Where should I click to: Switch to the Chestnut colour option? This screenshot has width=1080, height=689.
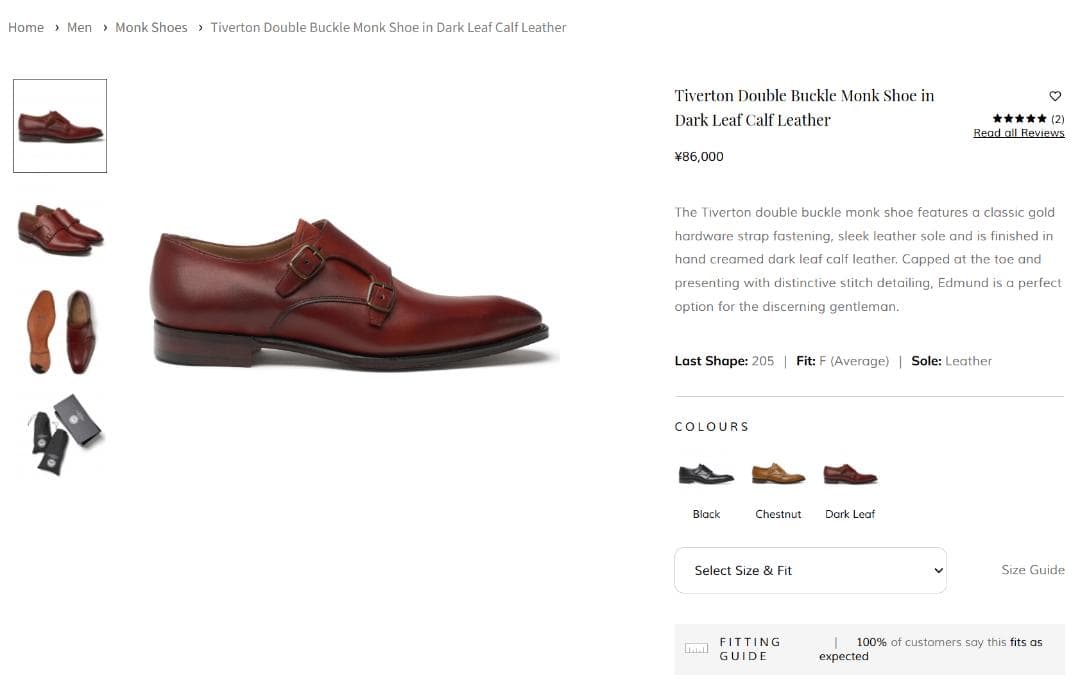[x=778, y=471]
